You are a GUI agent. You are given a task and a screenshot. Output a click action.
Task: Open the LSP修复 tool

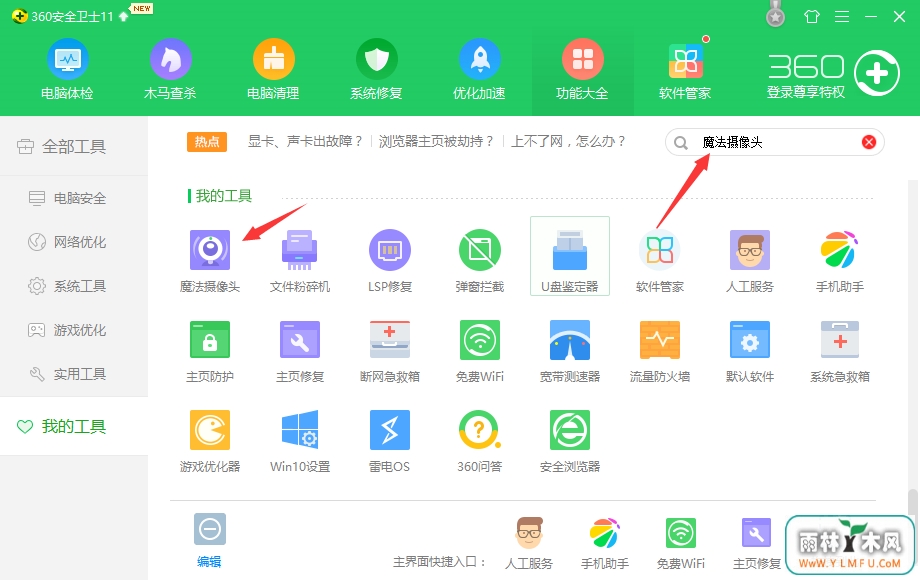(390, 260)
